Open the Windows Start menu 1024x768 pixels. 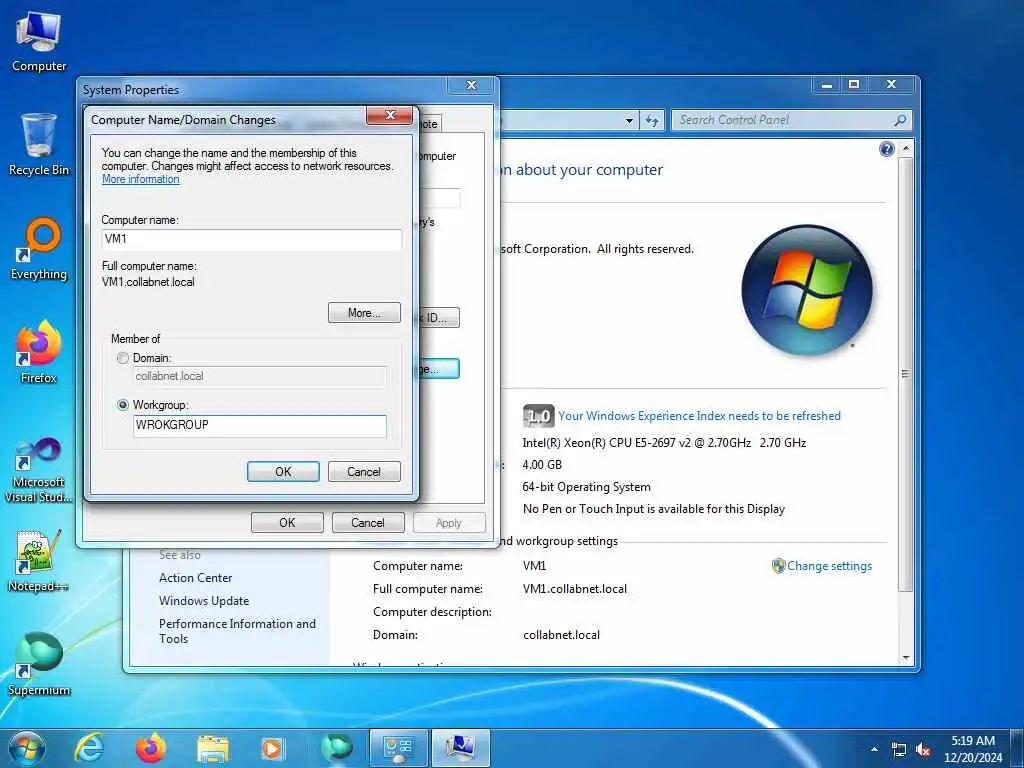click(x=27, y=748)
